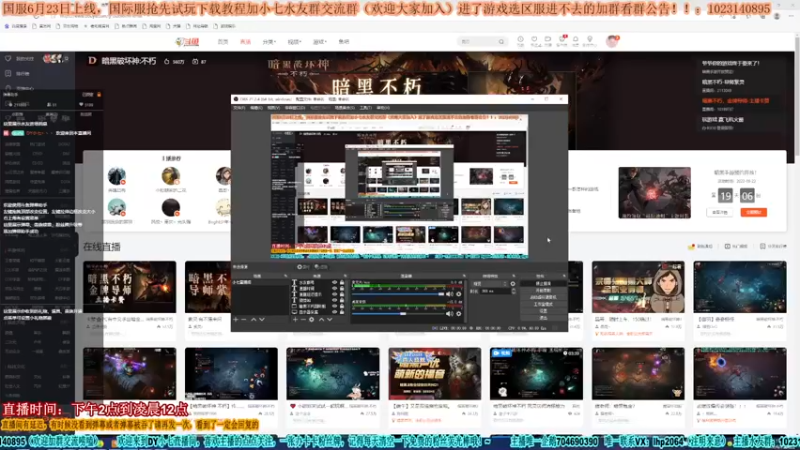Click 停止直播 stop streaming button in OBS
This screenshot has width=800, height=450.
(x=543, y=283)
